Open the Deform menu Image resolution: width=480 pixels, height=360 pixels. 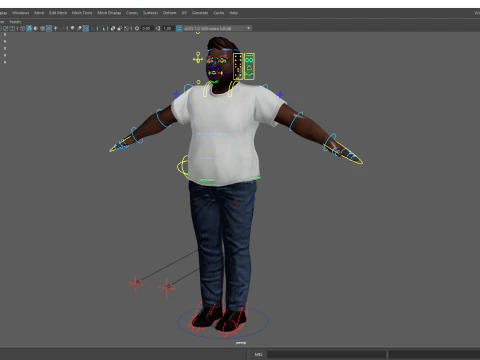(x=169, y=13)
